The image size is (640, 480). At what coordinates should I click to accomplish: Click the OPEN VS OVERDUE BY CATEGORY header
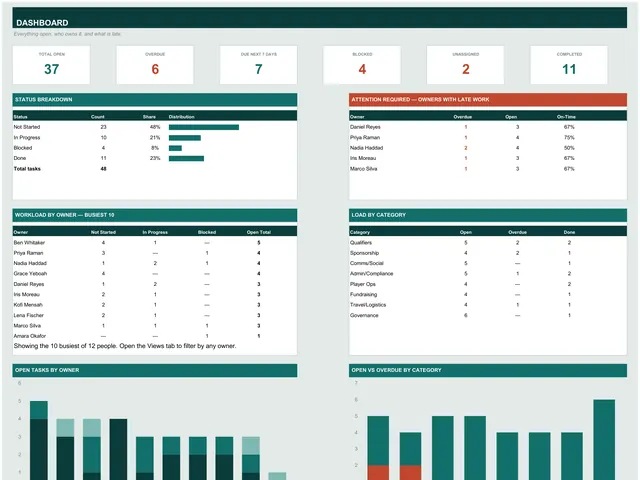(488, 370)
